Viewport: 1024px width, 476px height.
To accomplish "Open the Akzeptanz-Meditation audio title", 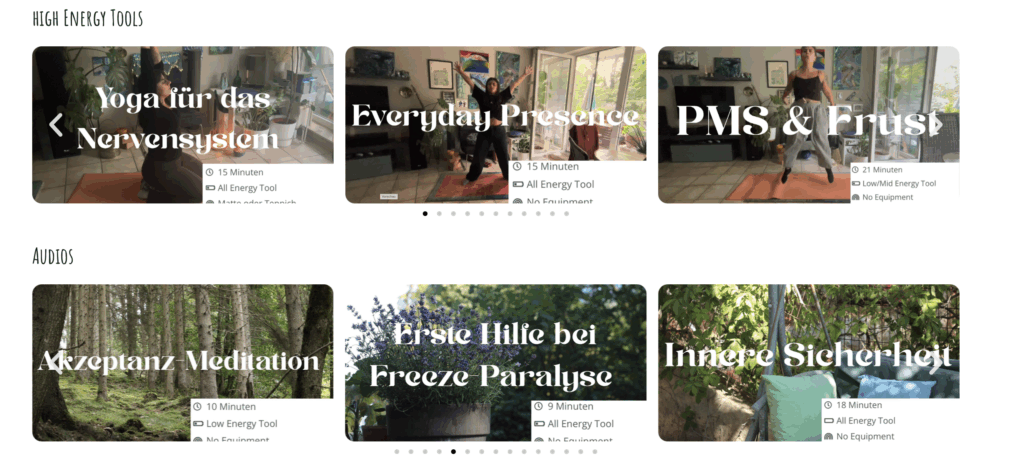I will tap(178, 361).
